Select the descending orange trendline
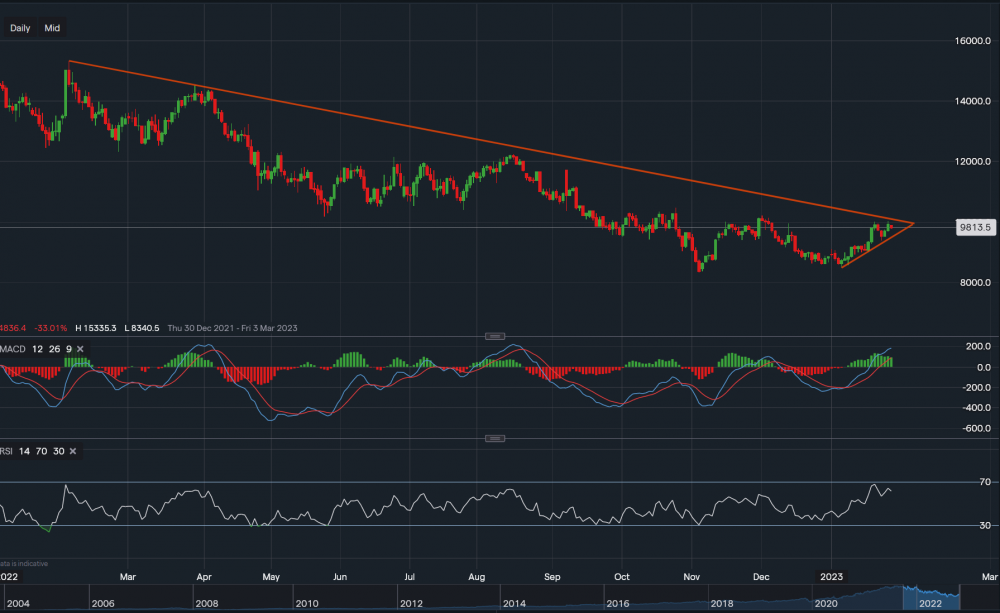This screenshot has height=613, width=1000. tap(500, 143)
